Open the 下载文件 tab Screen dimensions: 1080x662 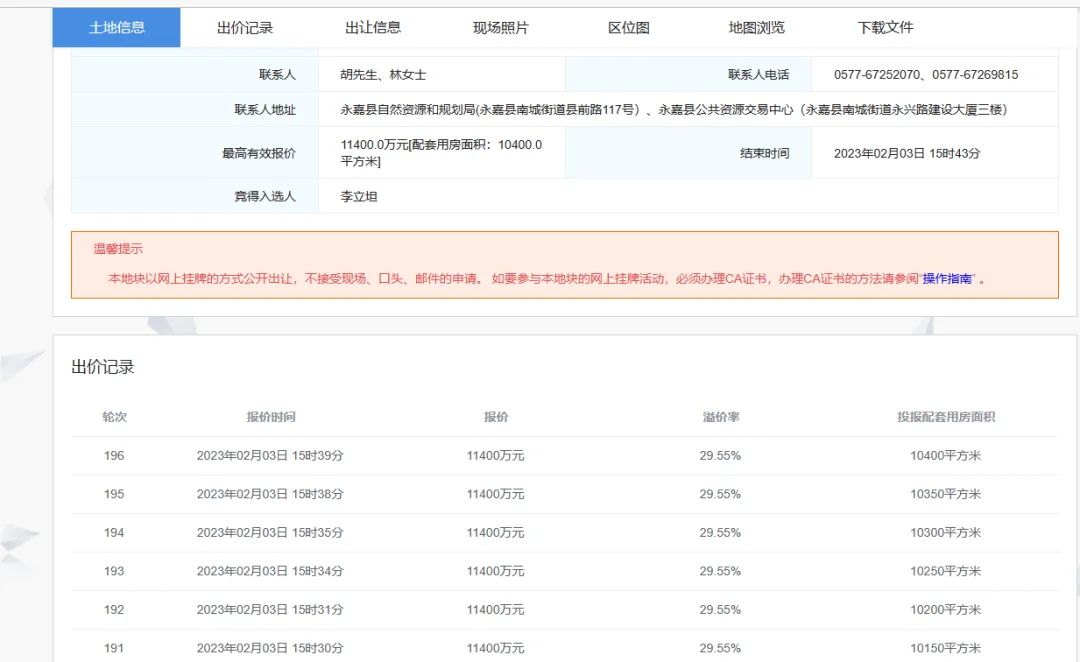[884, 28]
